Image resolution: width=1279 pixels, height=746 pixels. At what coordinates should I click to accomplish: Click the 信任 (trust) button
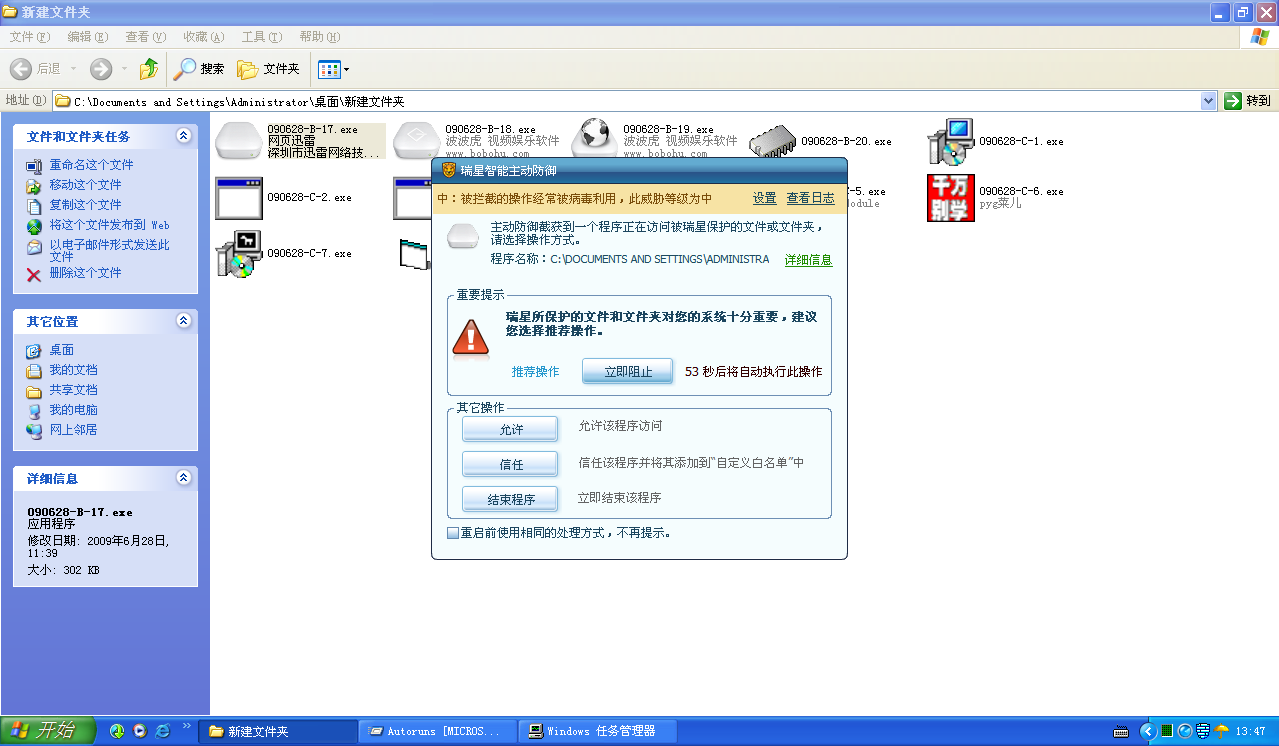coord(510,464)
